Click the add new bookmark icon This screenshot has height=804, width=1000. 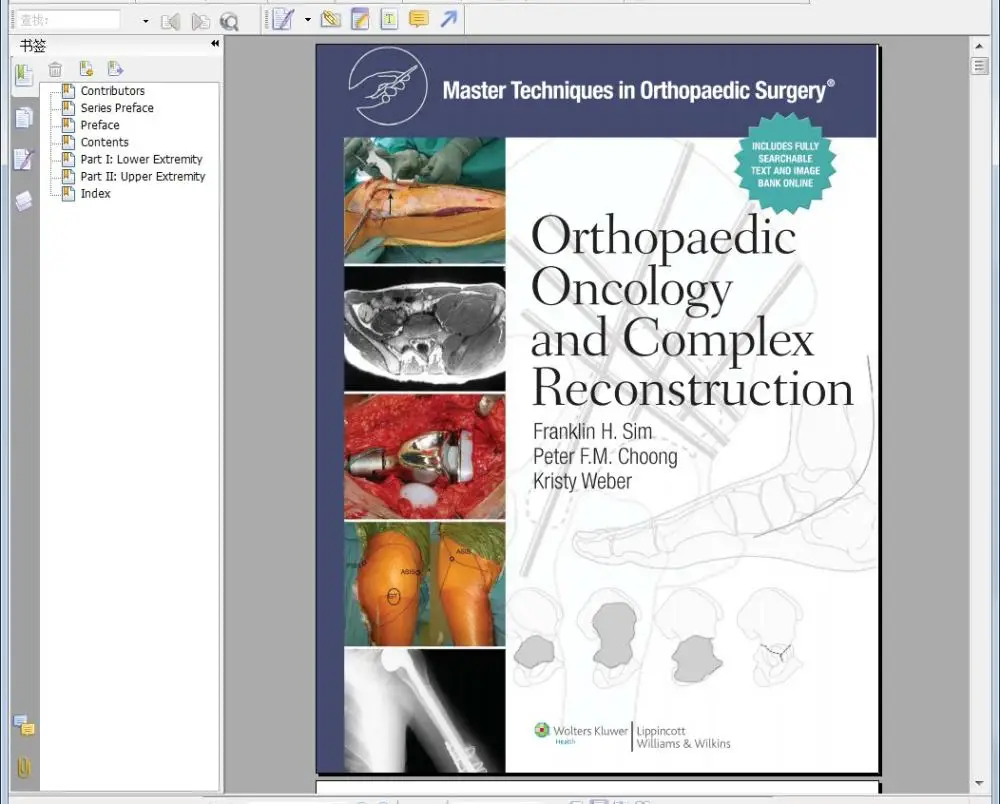(86, 68)
